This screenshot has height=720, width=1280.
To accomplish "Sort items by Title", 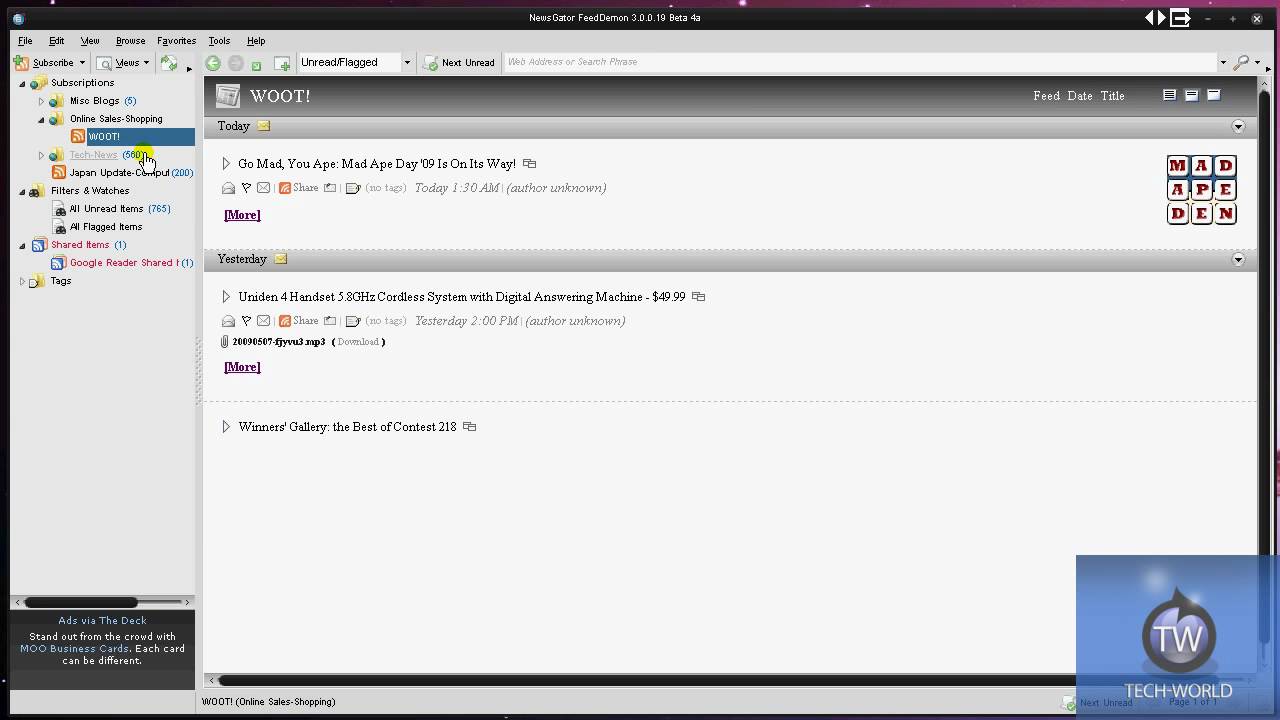I will pyautogui.click(x=1112, y=96).
